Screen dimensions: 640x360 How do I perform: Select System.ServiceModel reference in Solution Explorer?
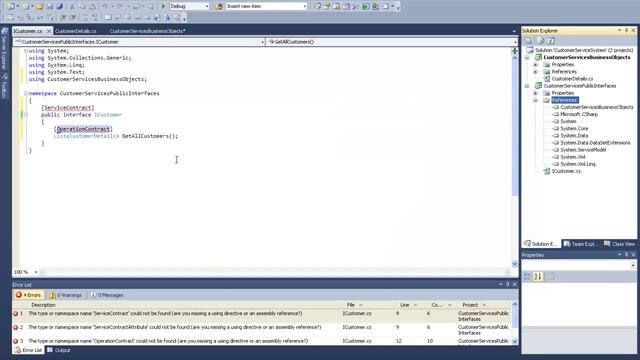(x=583, y=150)
